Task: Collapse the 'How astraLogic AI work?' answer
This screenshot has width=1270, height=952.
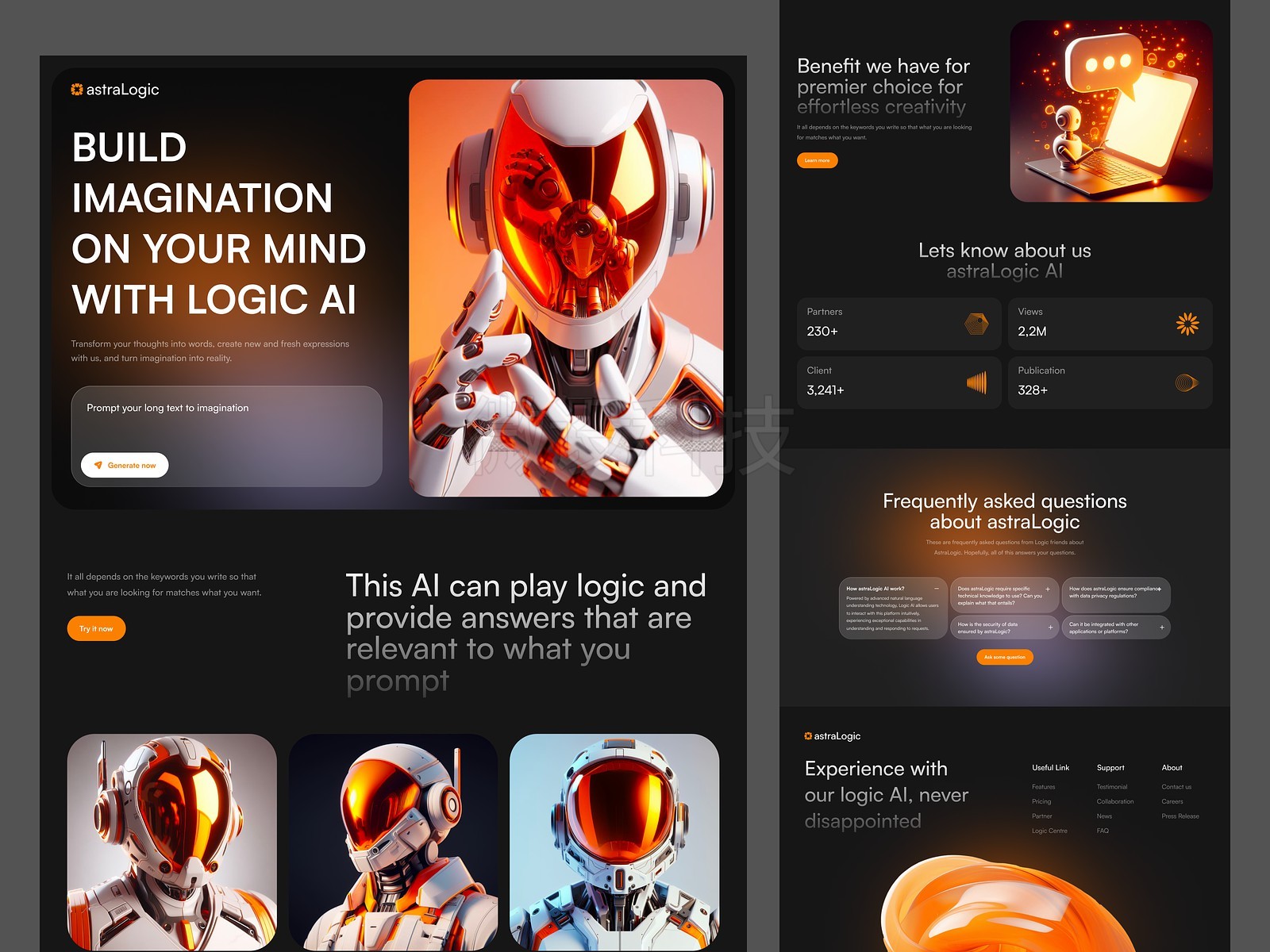Action: point(937,589)
